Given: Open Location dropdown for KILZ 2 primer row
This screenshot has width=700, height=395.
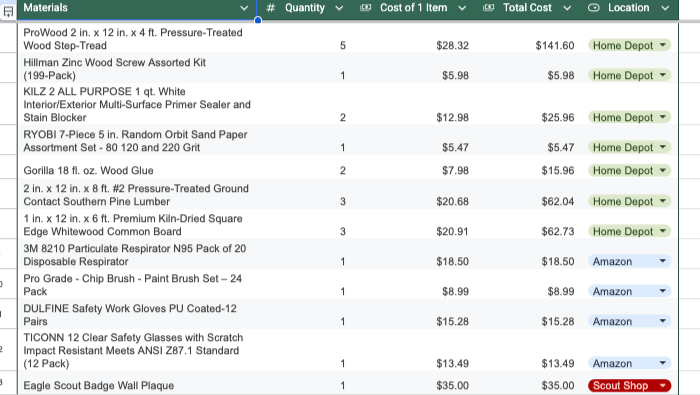Looking at the screenshot, I should 662,117.
